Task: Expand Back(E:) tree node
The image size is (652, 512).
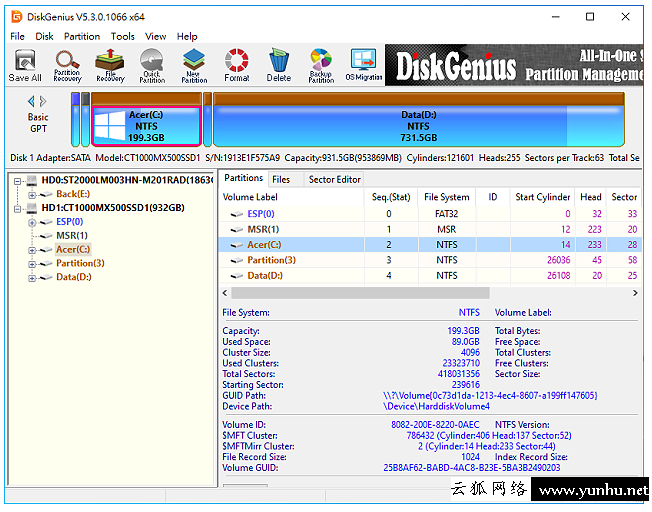Action: tap(32, 195)
